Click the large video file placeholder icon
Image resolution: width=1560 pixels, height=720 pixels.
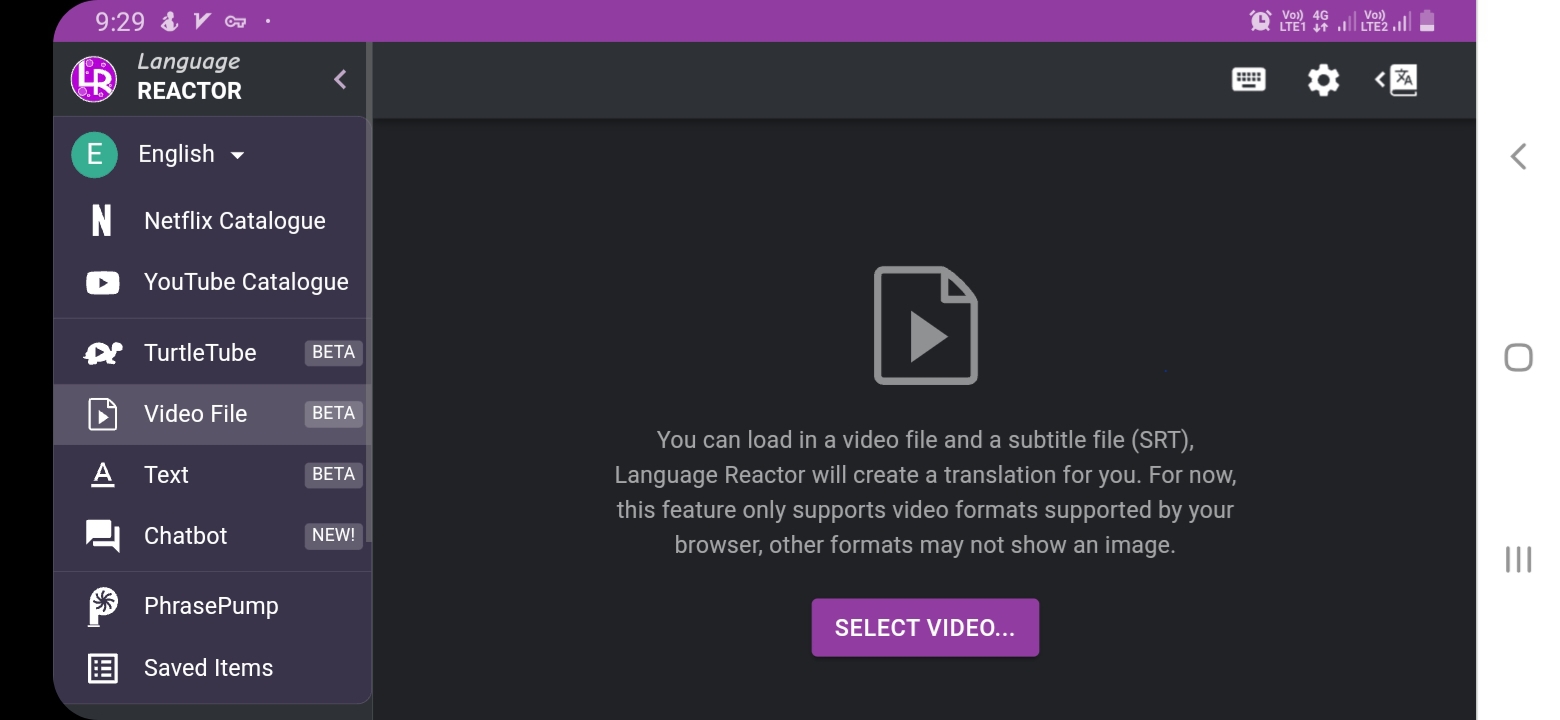pos(926,325)
